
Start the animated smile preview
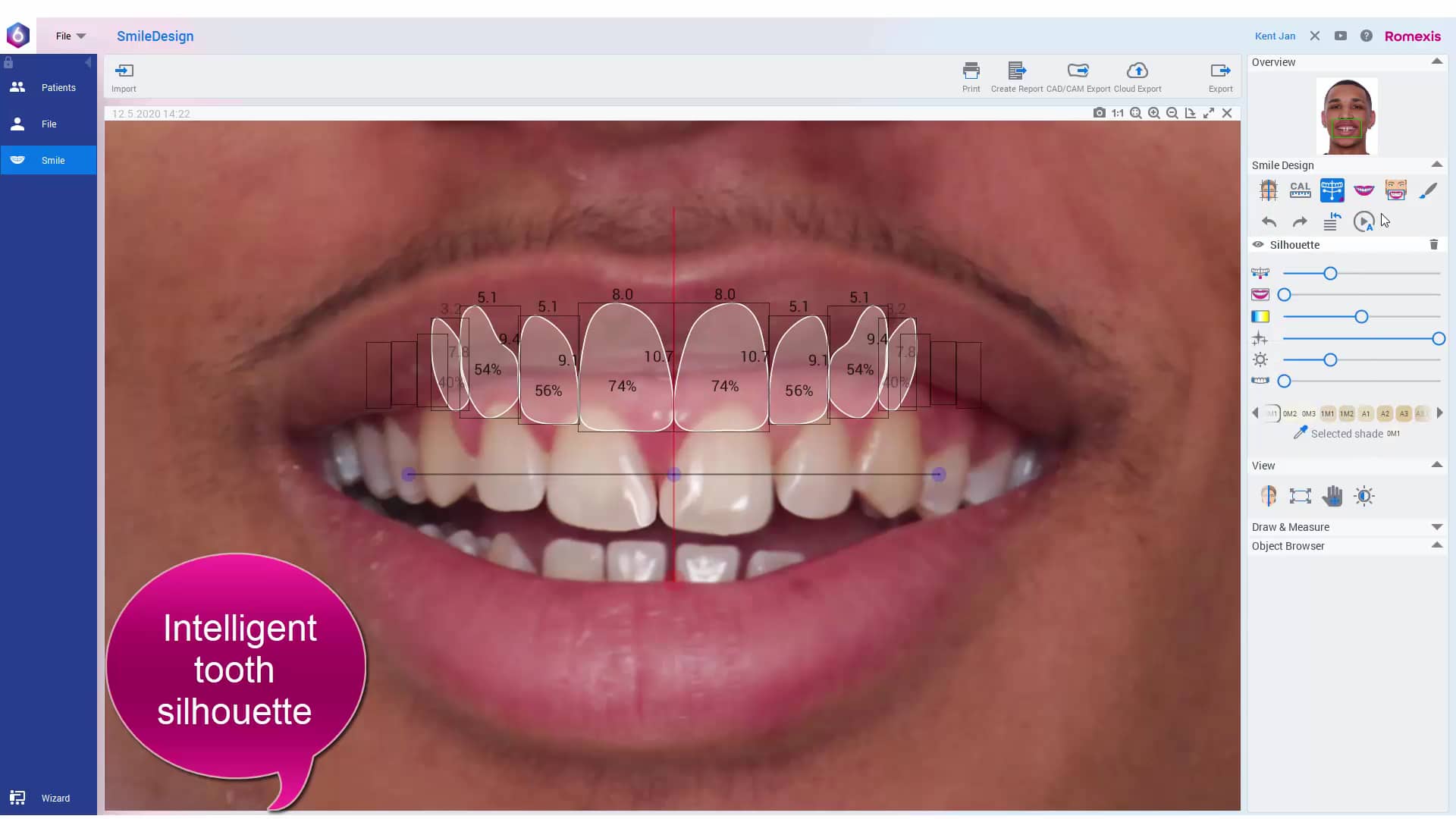click(1365, 221)
